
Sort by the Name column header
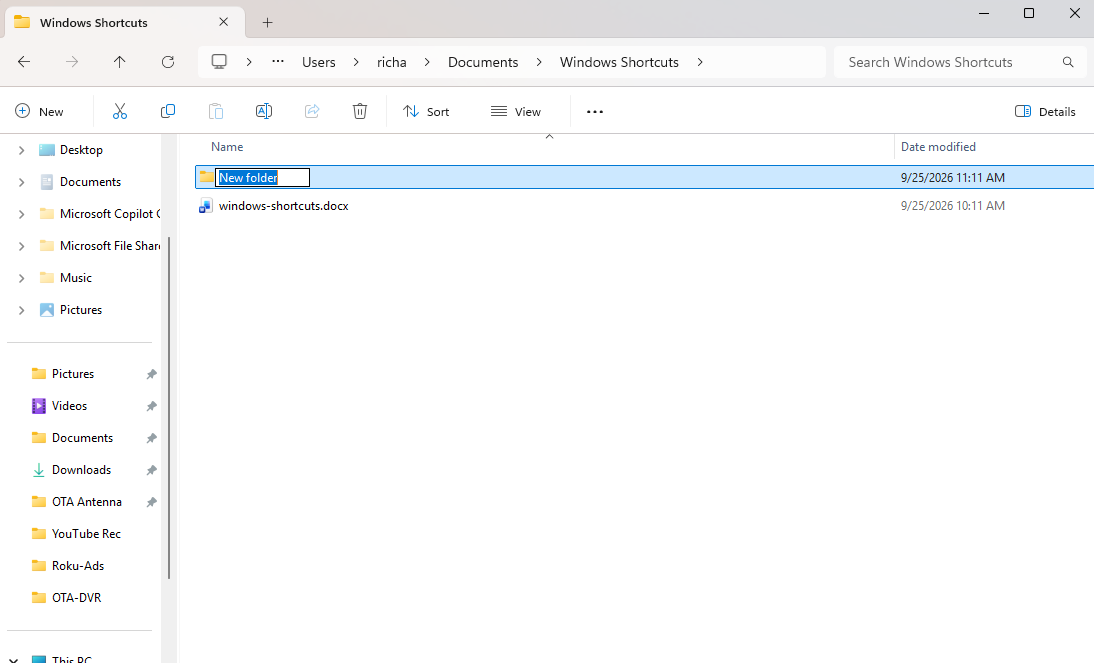click(227, 147)
